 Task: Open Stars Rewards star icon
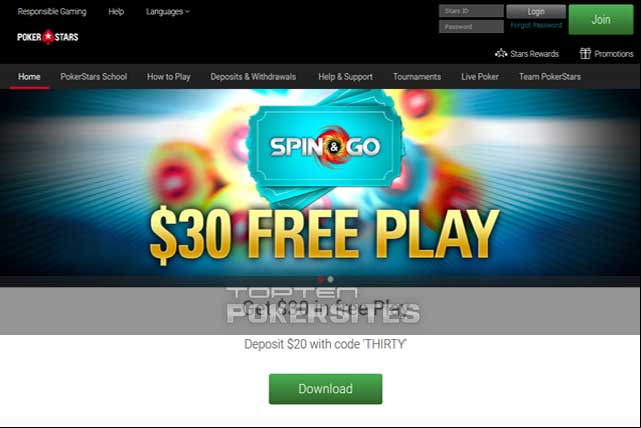pos(501,54)
